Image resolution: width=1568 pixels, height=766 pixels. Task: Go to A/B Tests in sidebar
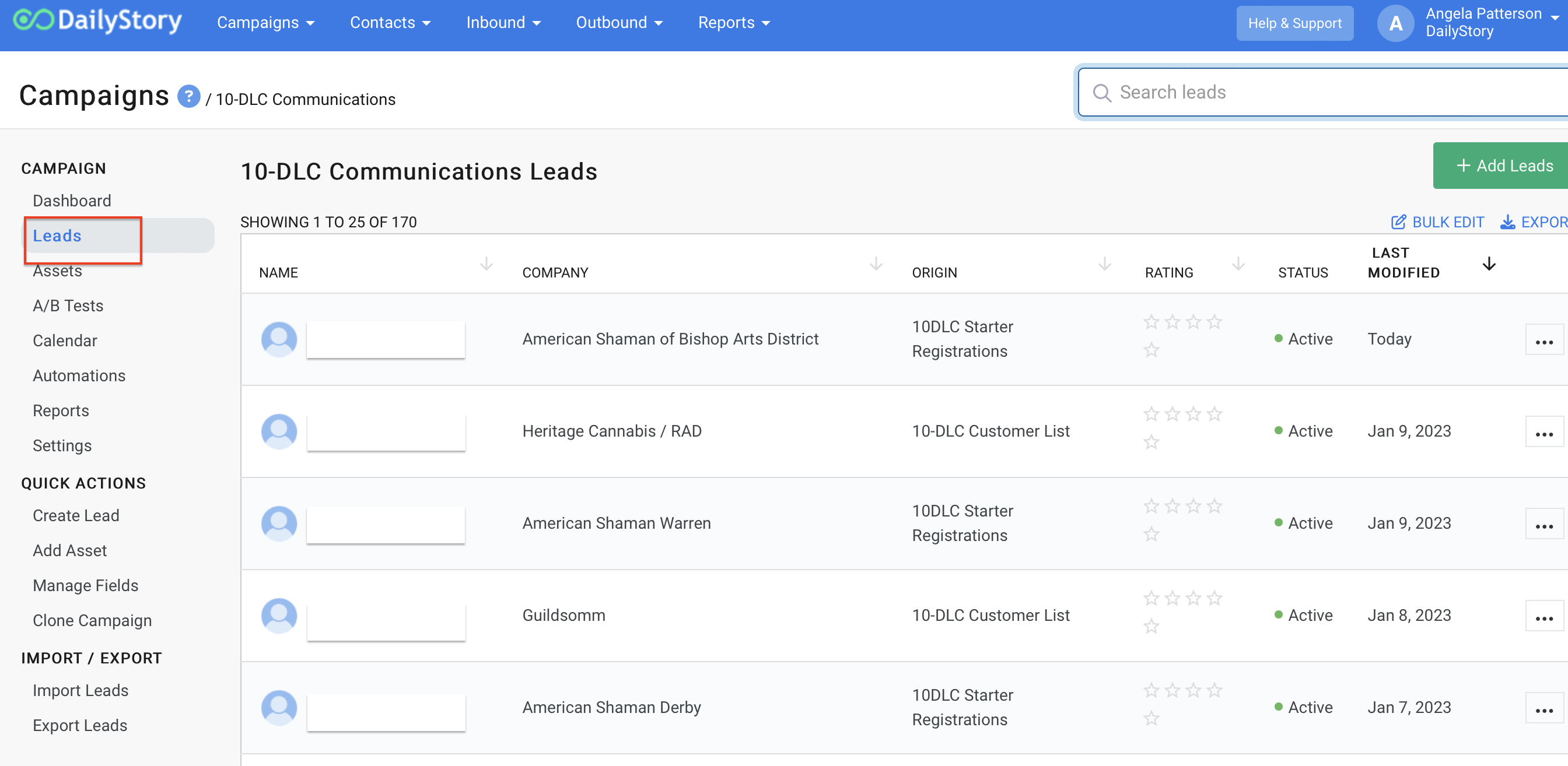tap(68, 306)
